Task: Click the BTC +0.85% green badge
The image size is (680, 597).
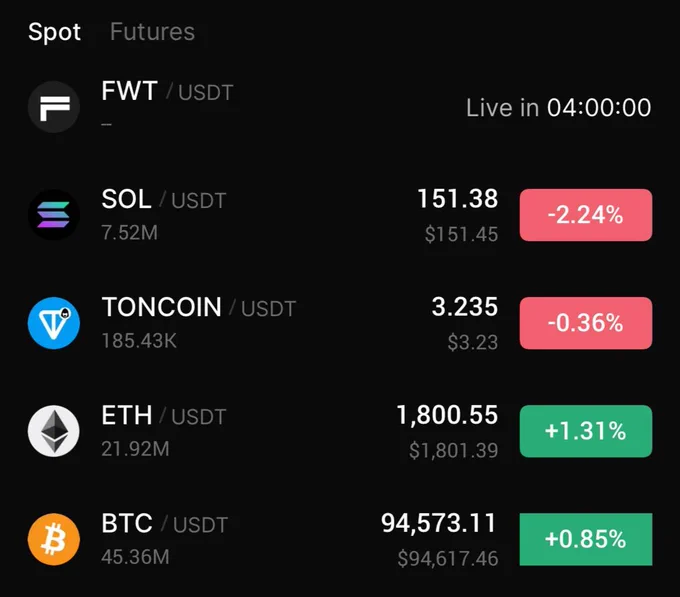Action: (x=586, y=539)
